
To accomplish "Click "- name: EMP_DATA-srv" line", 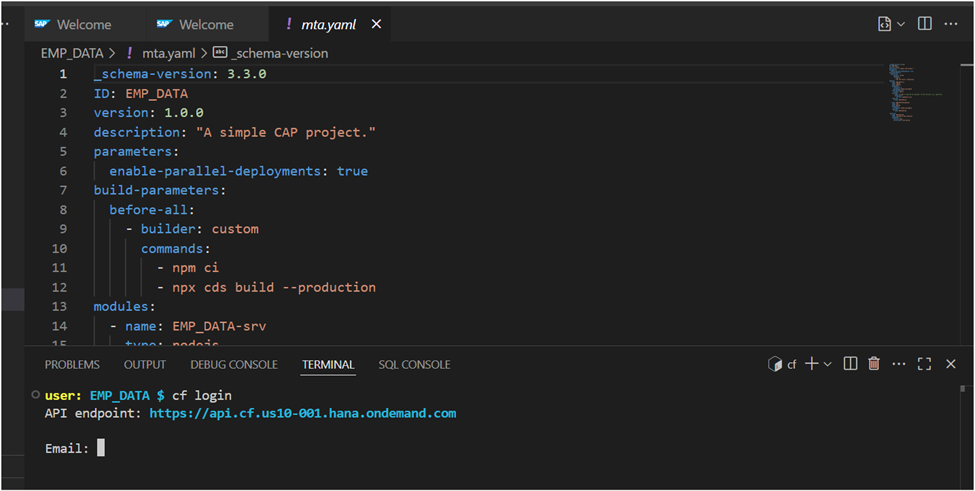I will click(188, 326).
